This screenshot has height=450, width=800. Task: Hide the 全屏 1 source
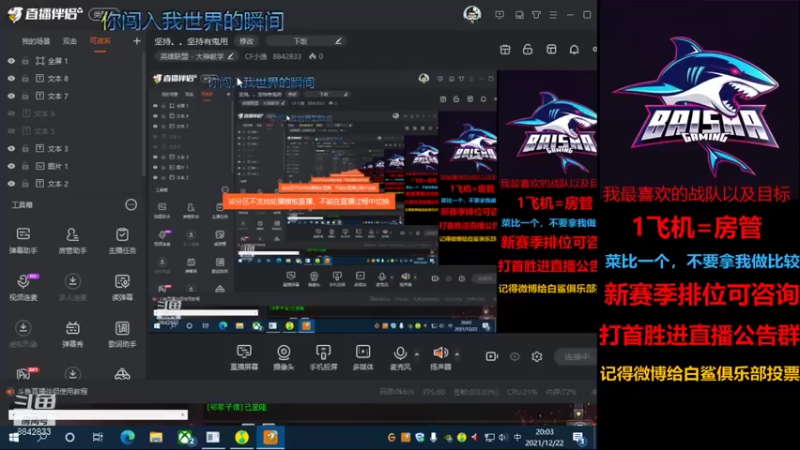(11, 61)
